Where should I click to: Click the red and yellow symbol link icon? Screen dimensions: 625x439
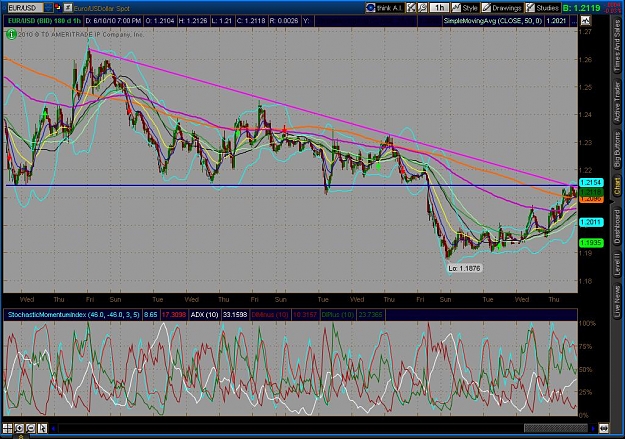58,7
